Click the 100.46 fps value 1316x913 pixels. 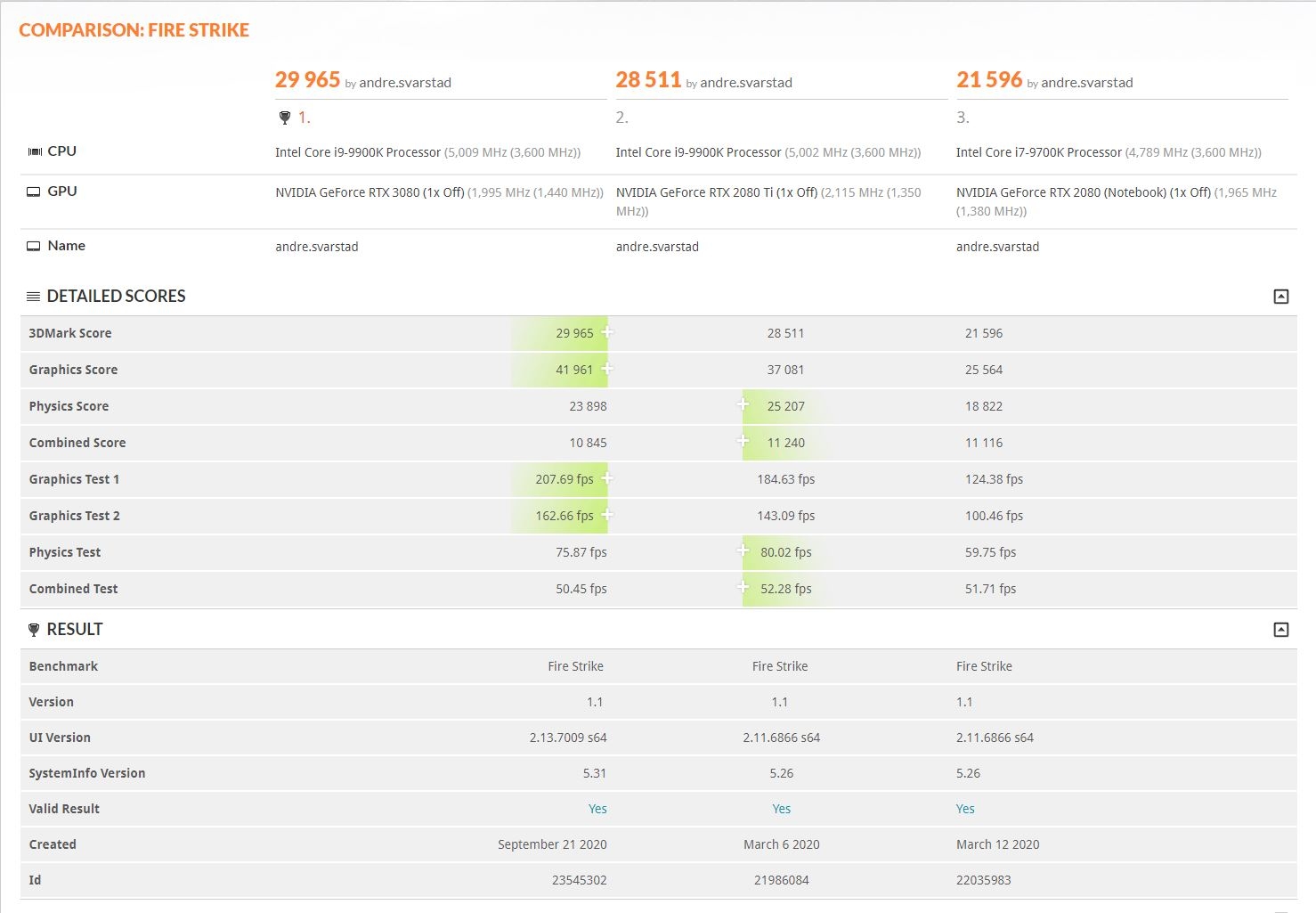click(x=994, y=516)
